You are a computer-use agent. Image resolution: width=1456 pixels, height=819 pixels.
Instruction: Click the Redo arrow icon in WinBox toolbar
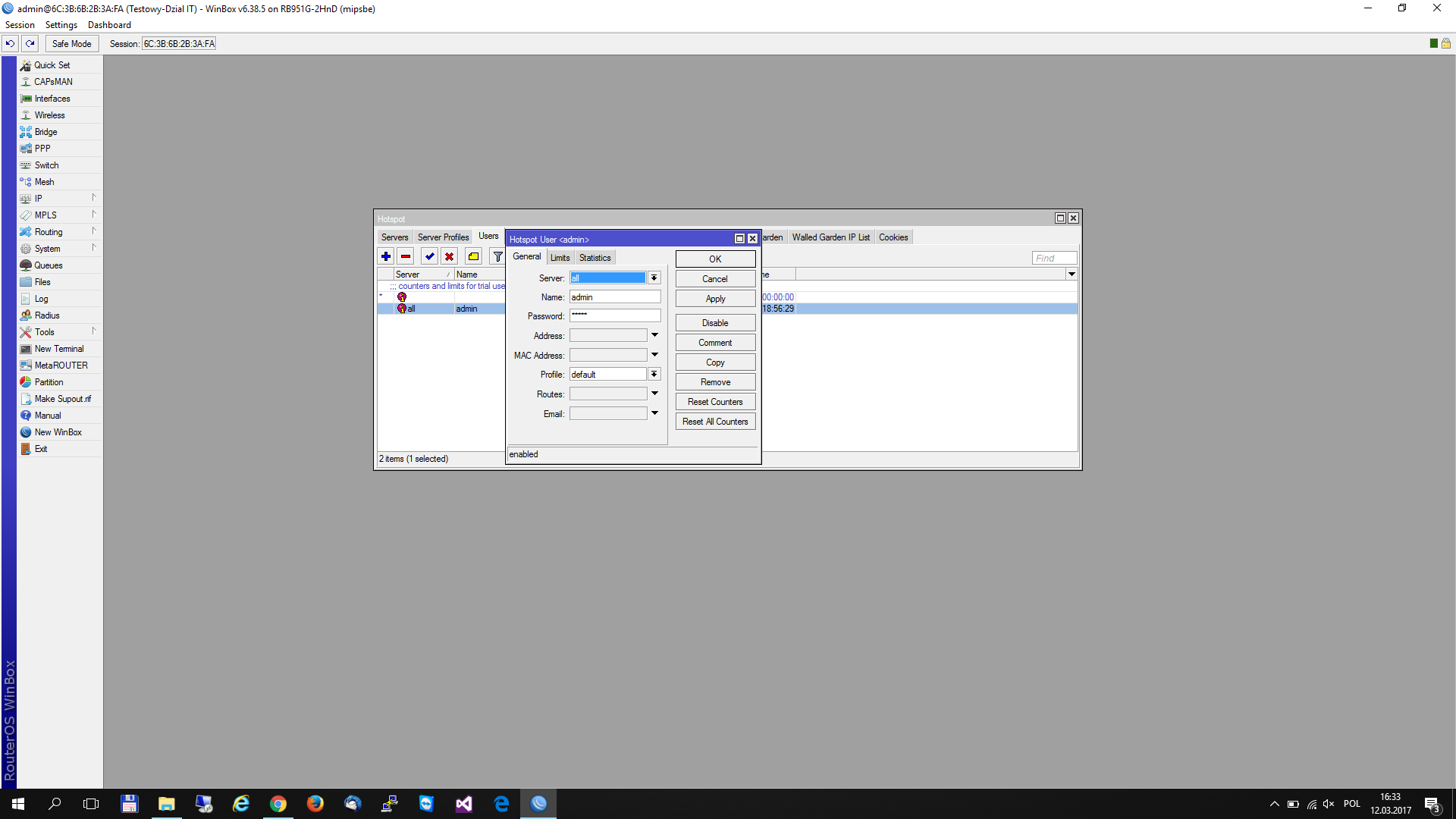point(30,43)
